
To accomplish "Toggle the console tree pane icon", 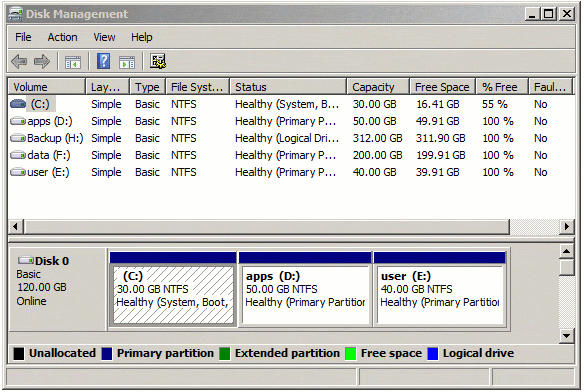I will coord(73,62).
